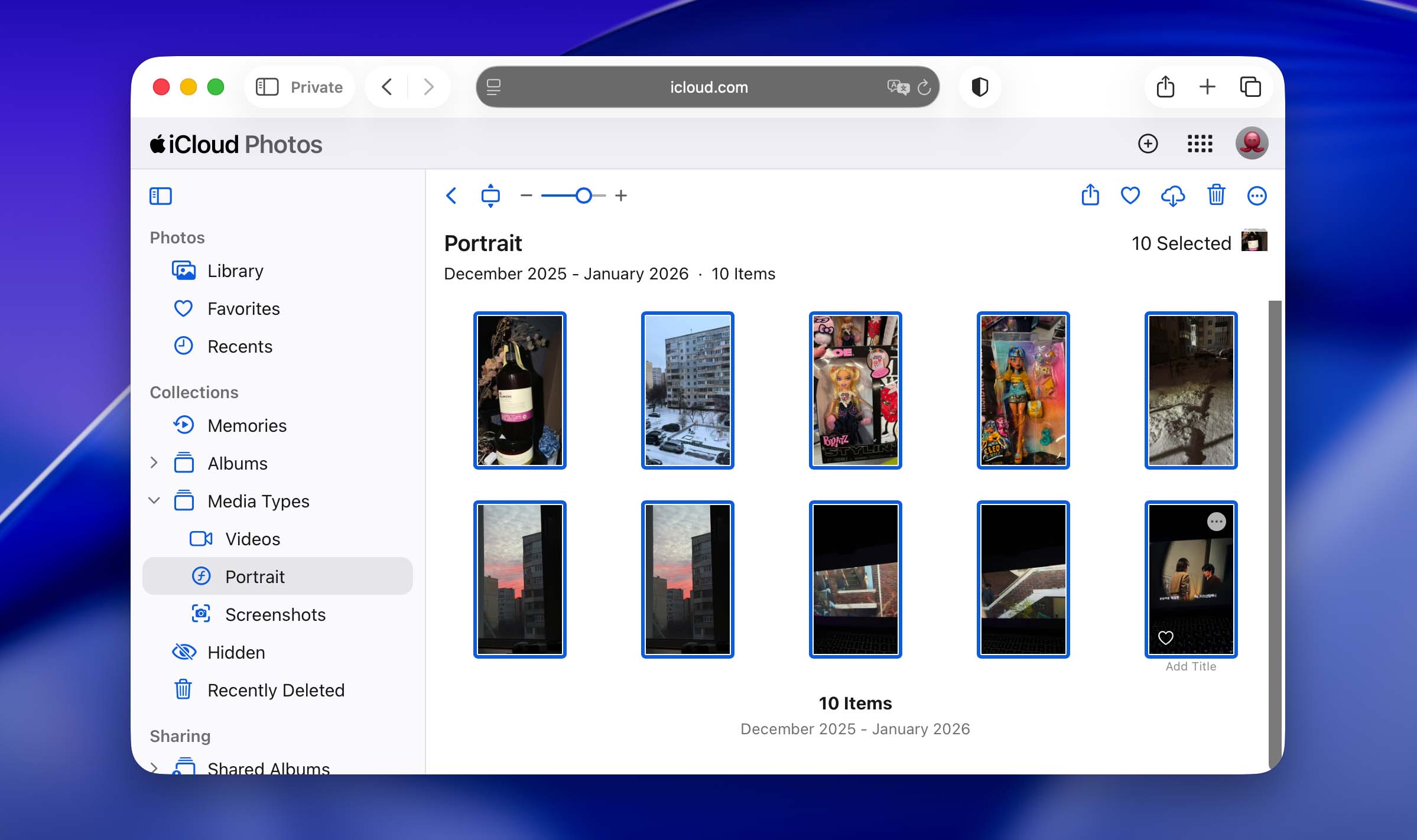1417x840 pixels.
Task: Click the Recents clock icon
Action: click(183, 346)
